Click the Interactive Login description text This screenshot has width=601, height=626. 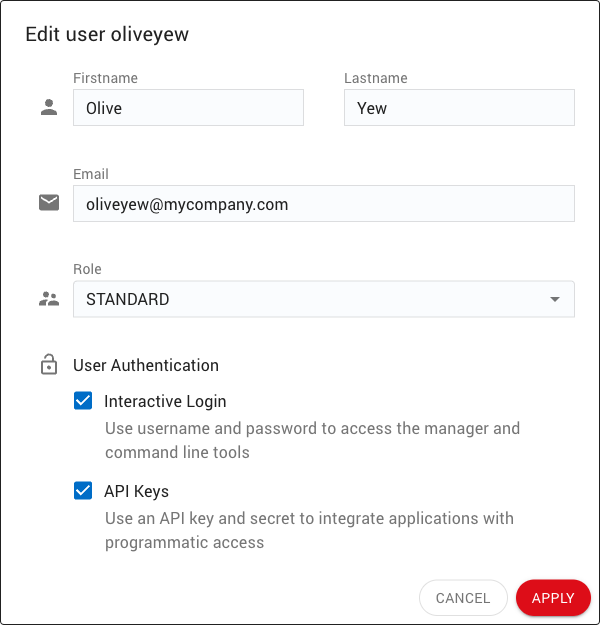click(x=312, y=440)
